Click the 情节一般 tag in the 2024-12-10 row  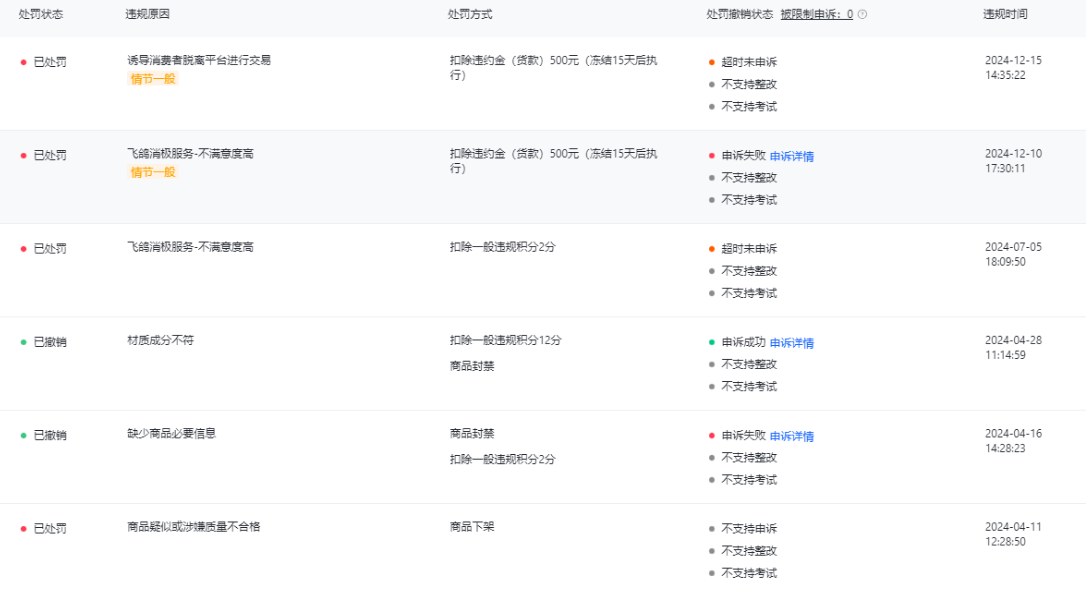[153, 172]
